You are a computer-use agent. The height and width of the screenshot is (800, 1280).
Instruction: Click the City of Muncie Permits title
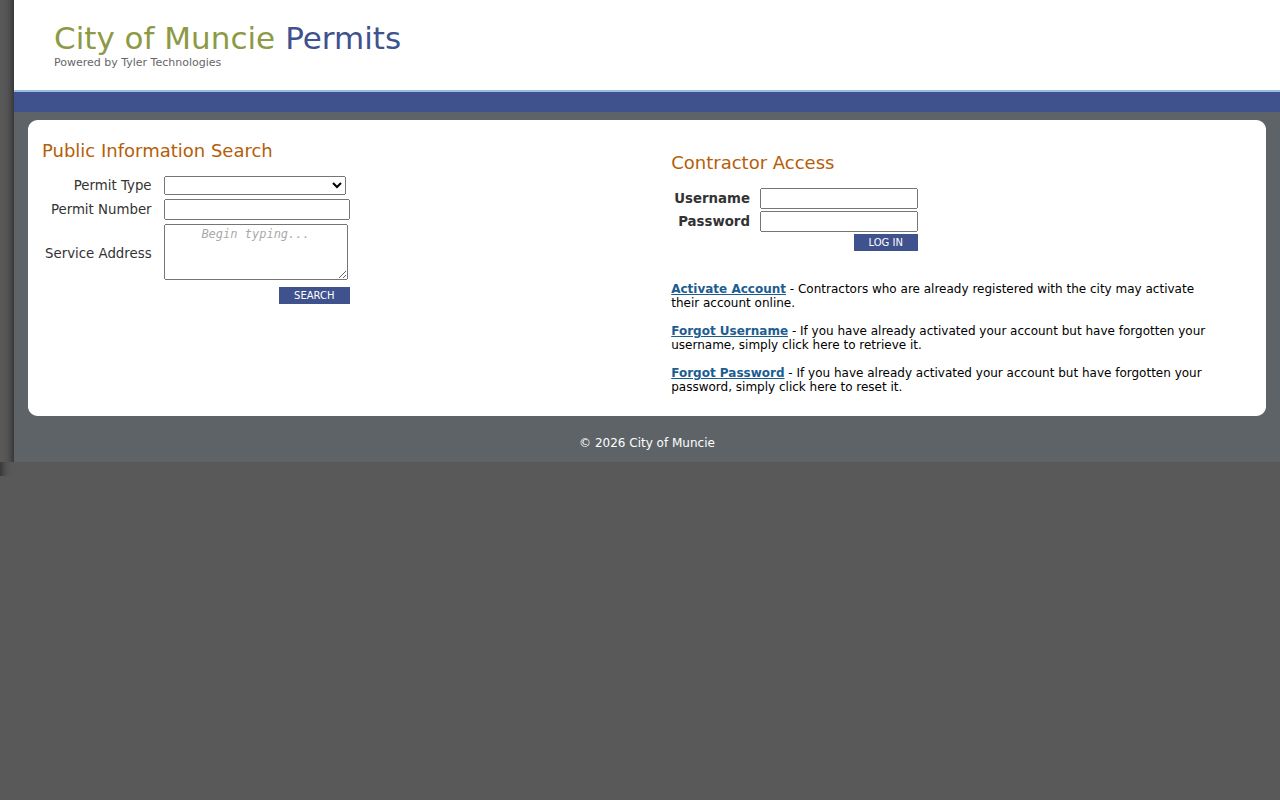[x=227, y=38]
